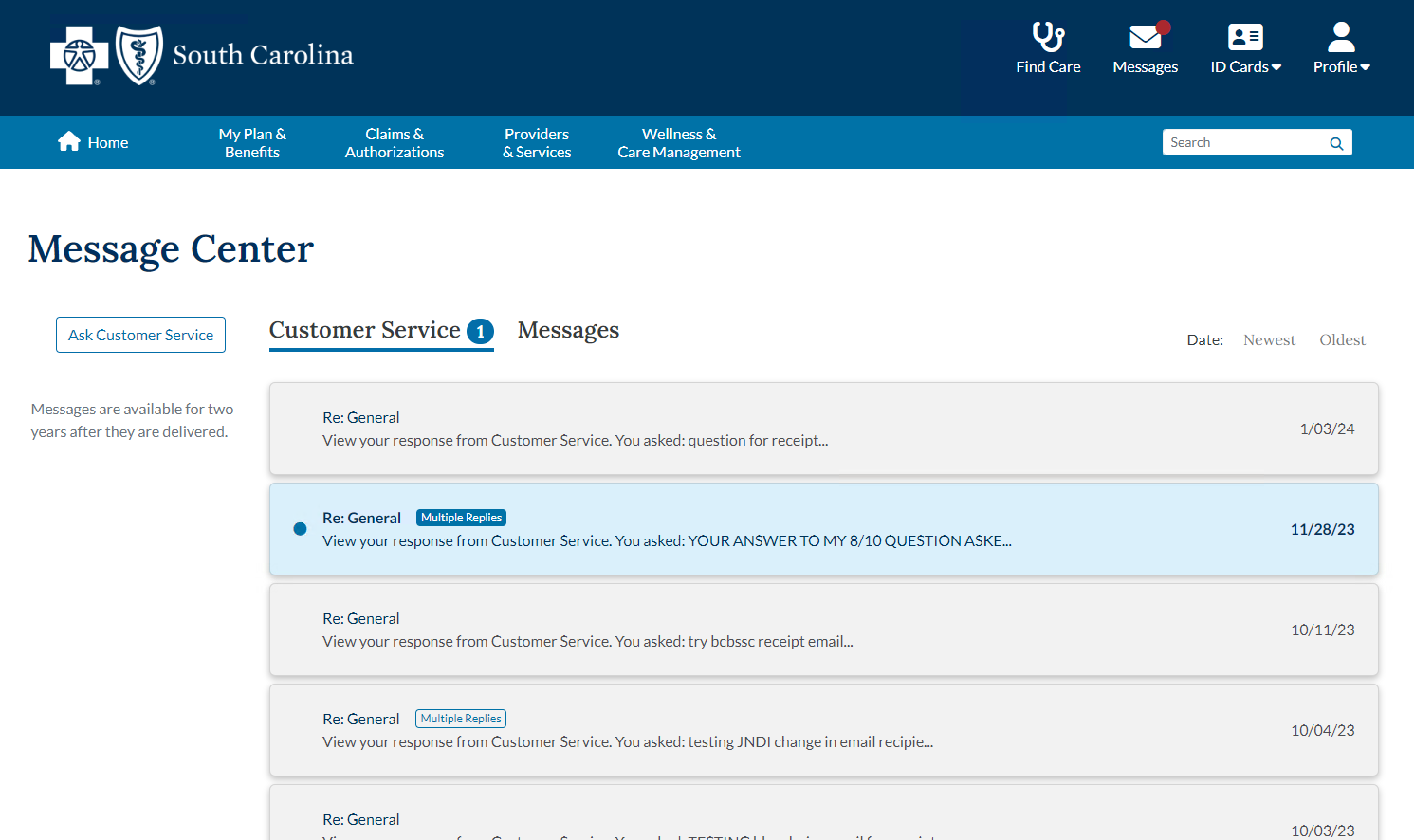This screenshot has width=1414, height=840.
Task: Click the 'Date:' sort label
Action: (x=1204, y=340)
